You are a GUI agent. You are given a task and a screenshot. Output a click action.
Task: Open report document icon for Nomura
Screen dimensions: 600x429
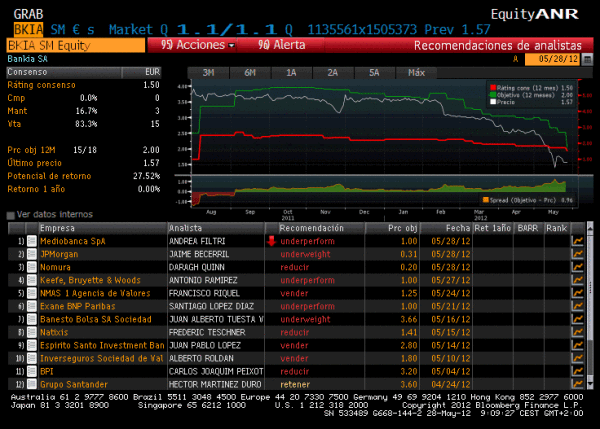[x=32, y=267]
